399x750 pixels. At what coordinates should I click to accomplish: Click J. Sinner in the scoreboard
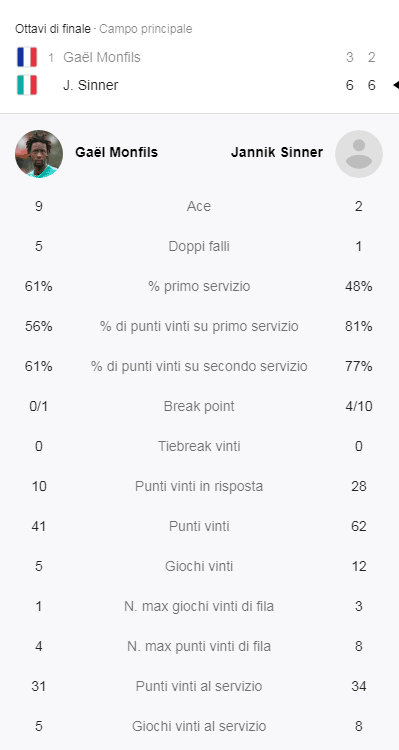[90, 85]
